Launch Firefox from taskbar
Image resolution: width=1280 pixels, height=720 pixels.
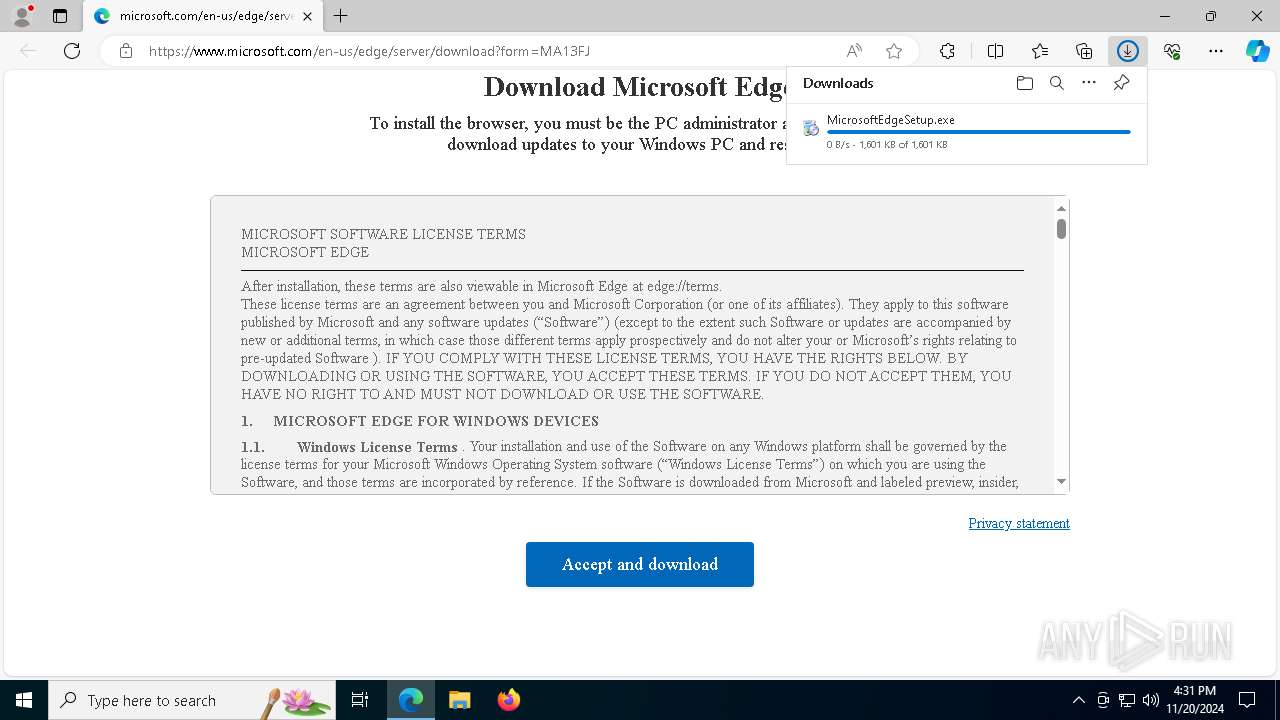(509, 700)
